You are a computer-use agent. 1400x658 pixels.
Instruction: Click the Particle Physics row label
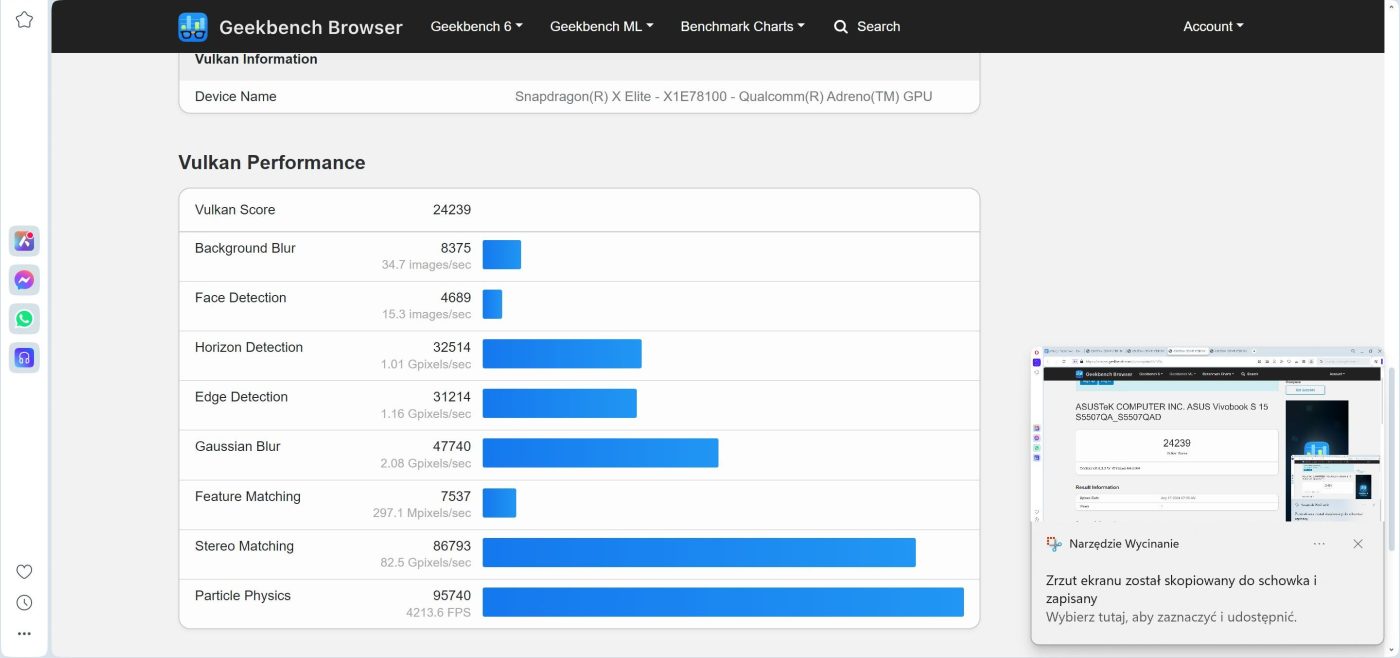coord(243,595)
